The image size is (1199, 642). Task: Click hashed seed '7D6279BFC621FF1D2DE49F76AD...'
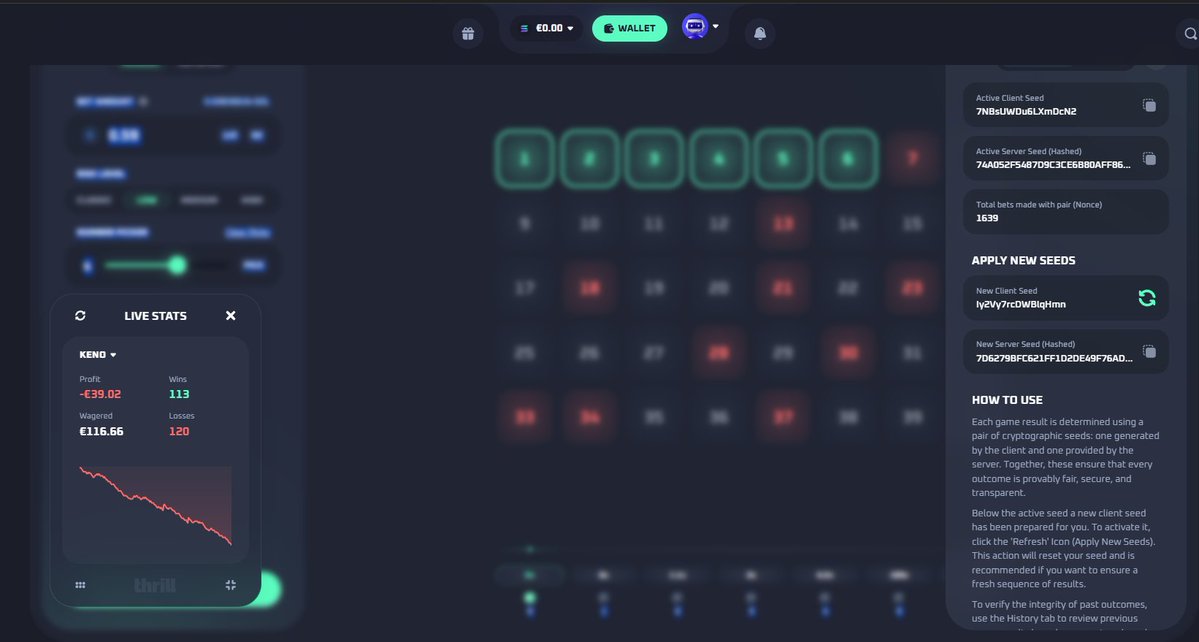pos(1054,358)
